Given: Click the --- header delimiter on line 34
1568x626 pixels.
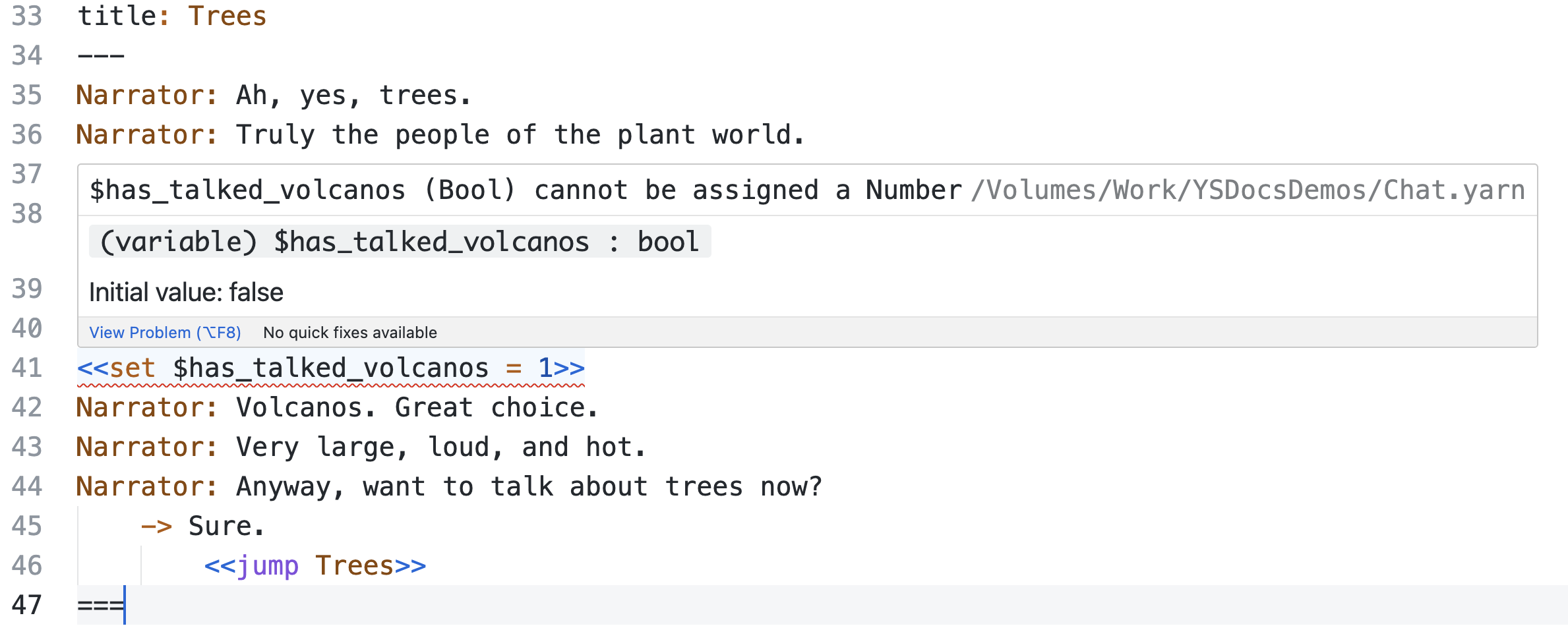Looking at the screenshot, I should (x=100, y=55).
